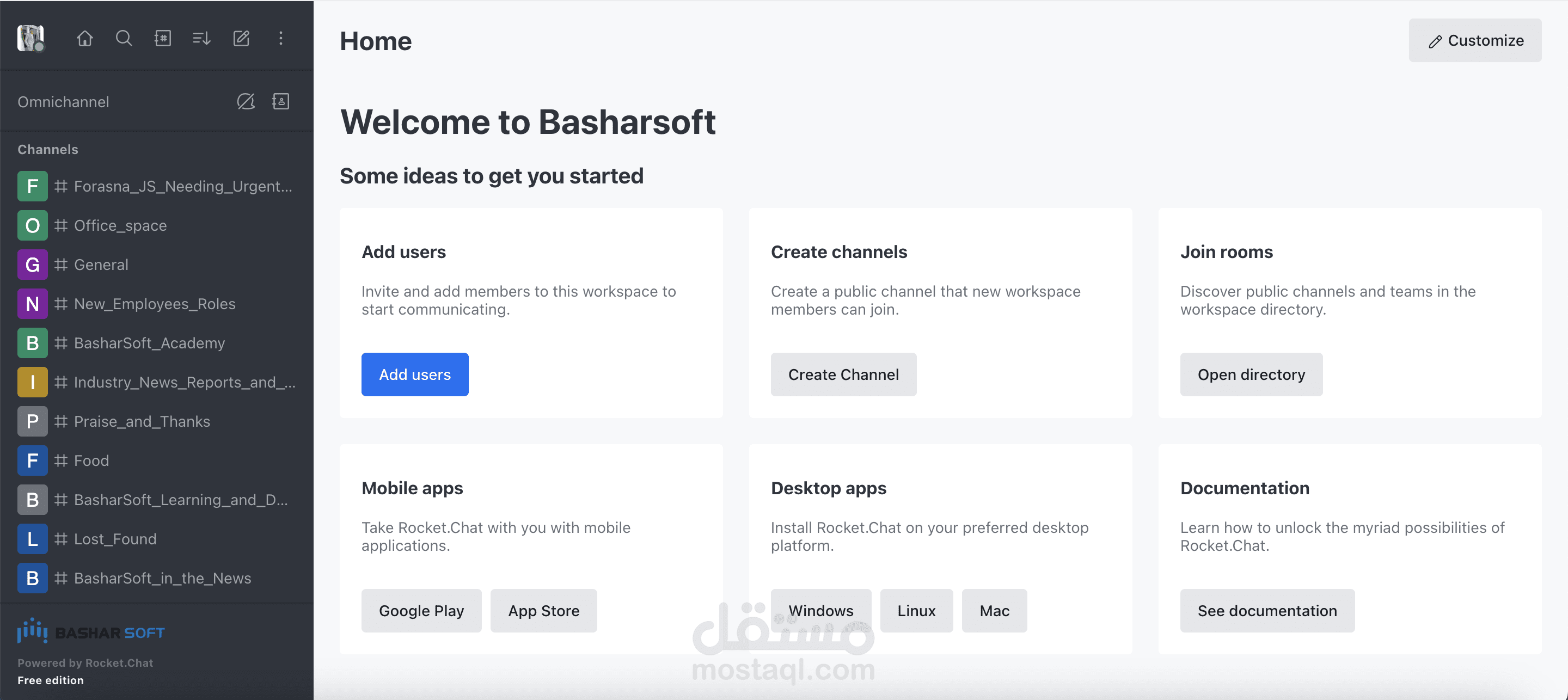Open the Praise_and_Thanks channel
1568x700 pixels.
pos(142,421)
